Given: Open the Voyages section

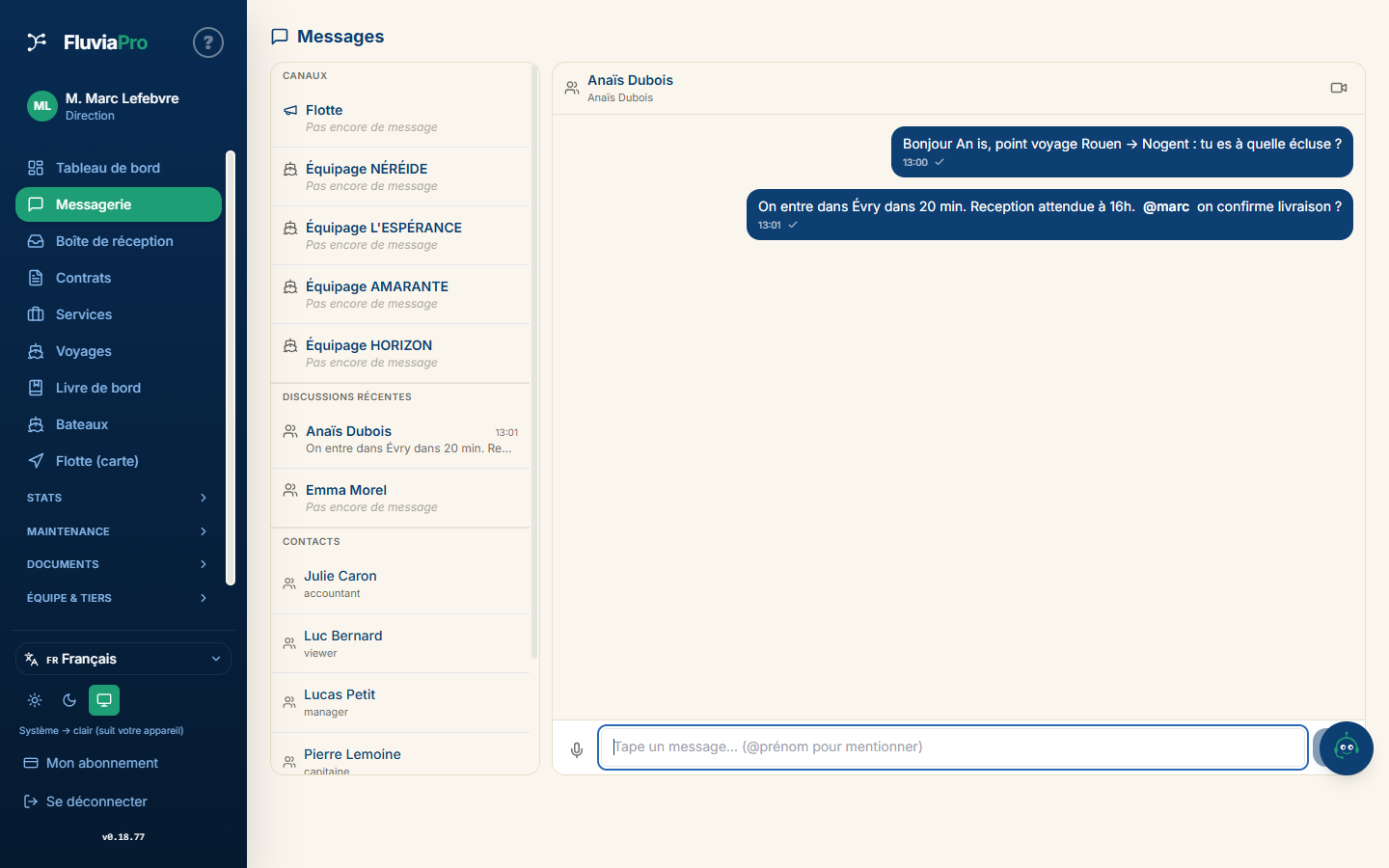Looking at the screenshot, I should coord(119,351).
